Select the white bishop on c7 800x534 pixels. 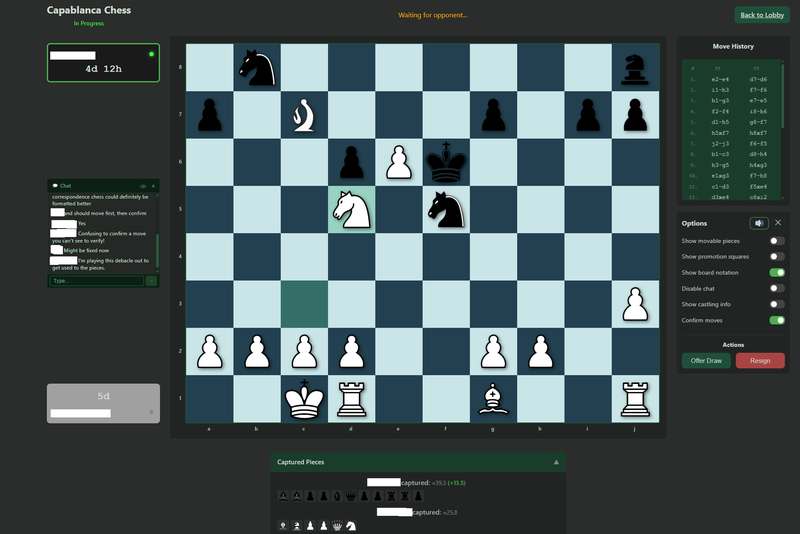pos(304,115)
